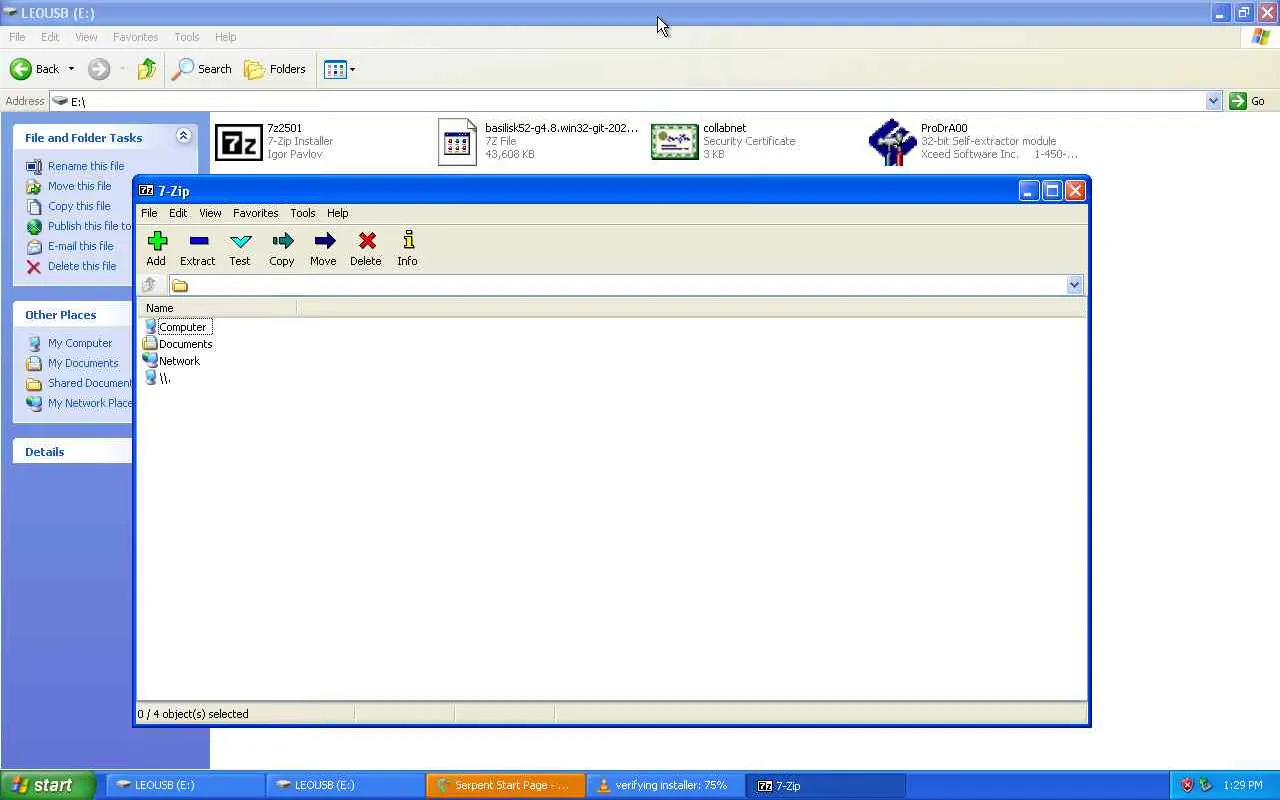
Task: Click the system clock showing 1:29 PM
Action: 1243,785
